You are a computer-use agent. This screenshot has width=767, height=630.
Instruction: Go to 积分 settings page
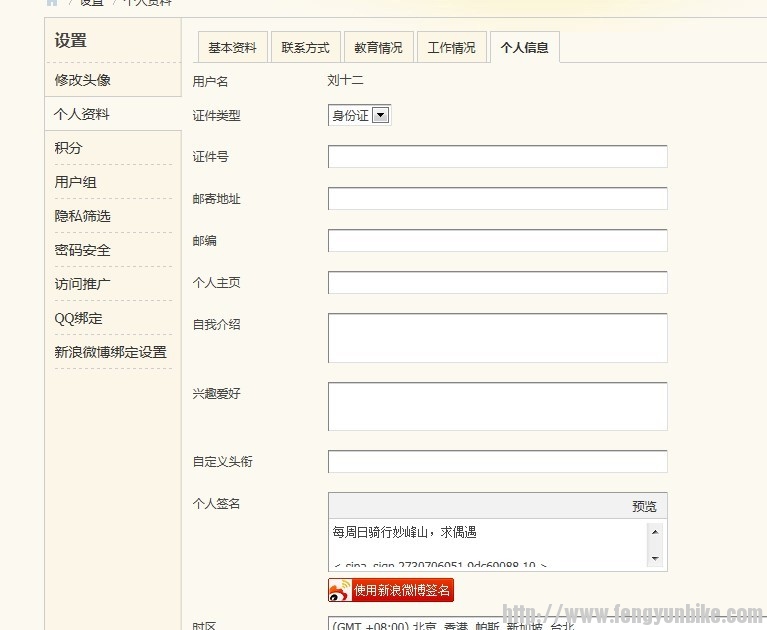coord(69,148)
